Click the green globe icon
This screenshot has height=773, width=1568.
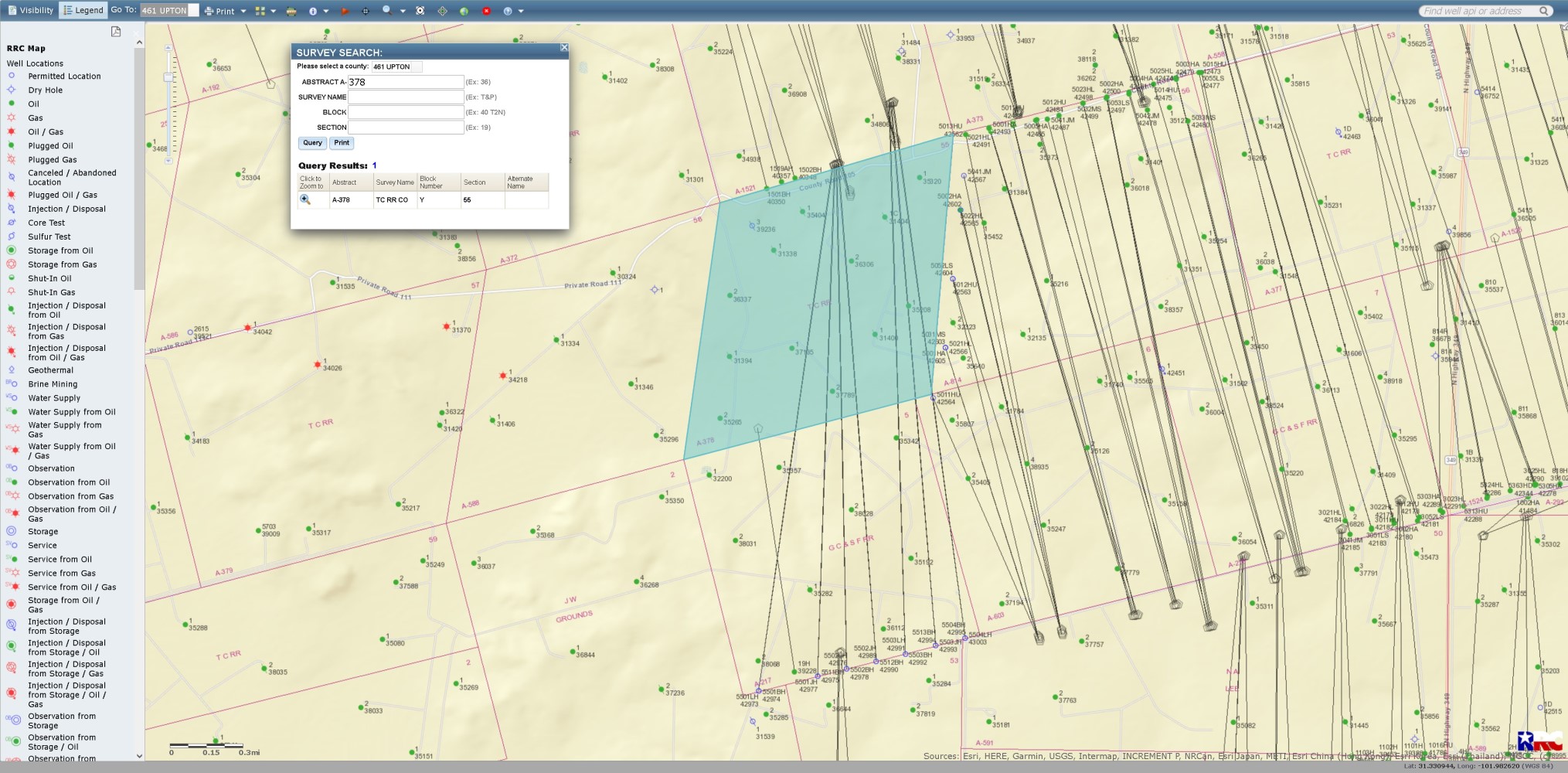coord(464,11)
